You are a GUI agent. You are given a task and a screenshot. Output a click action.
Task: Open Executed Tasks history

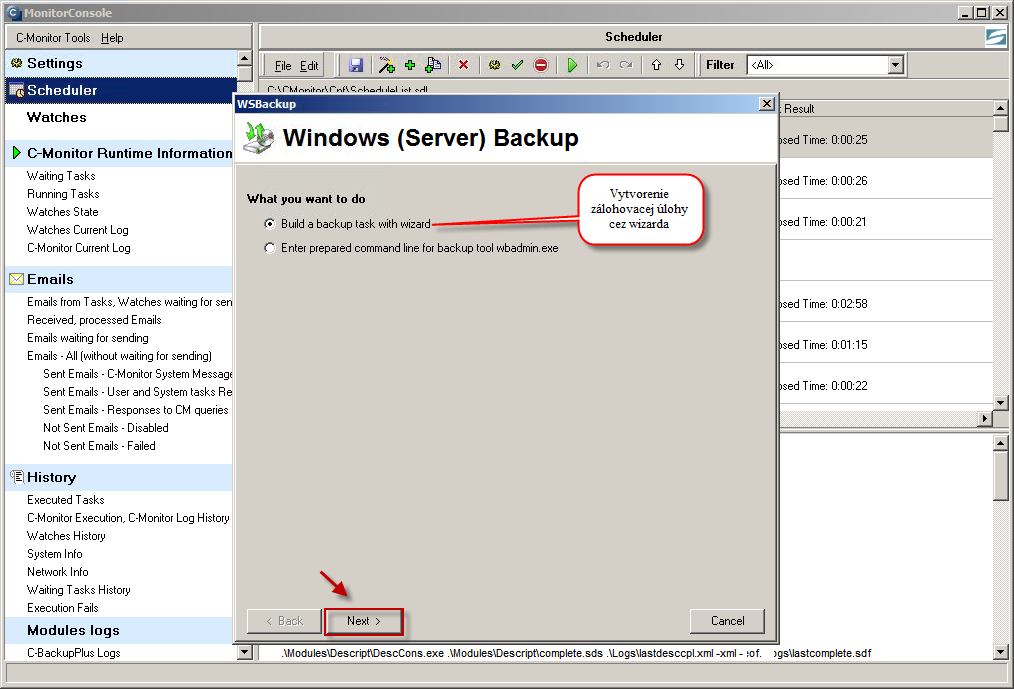coord(65,500)
